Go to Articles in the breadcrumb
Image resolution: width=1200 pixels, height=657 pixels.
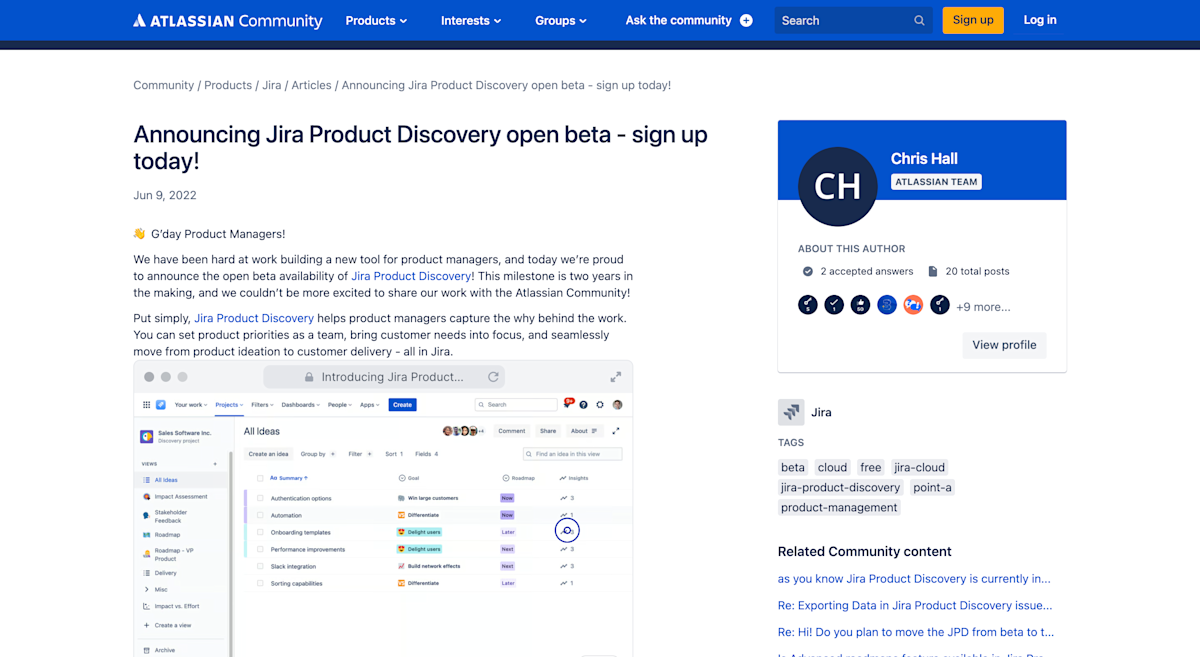311,85
